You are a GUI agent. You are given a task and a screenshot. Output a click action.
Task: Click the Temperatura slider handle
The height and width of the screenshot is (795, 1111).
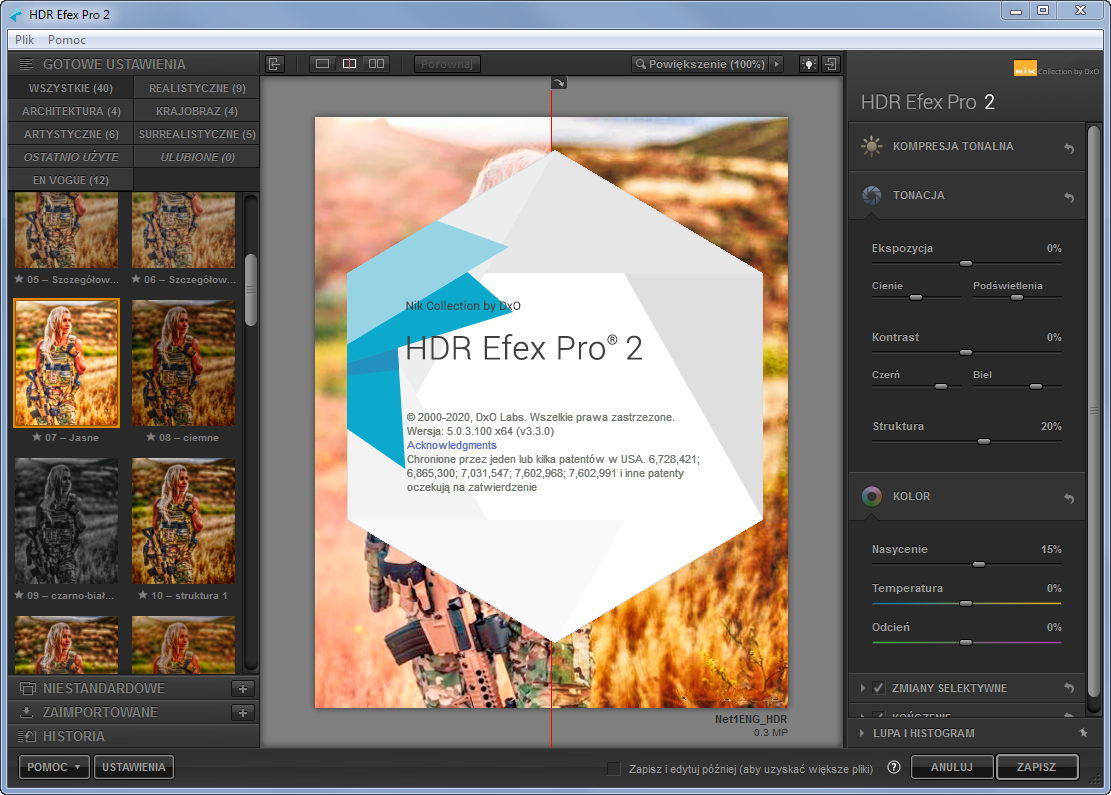point(966,603)
